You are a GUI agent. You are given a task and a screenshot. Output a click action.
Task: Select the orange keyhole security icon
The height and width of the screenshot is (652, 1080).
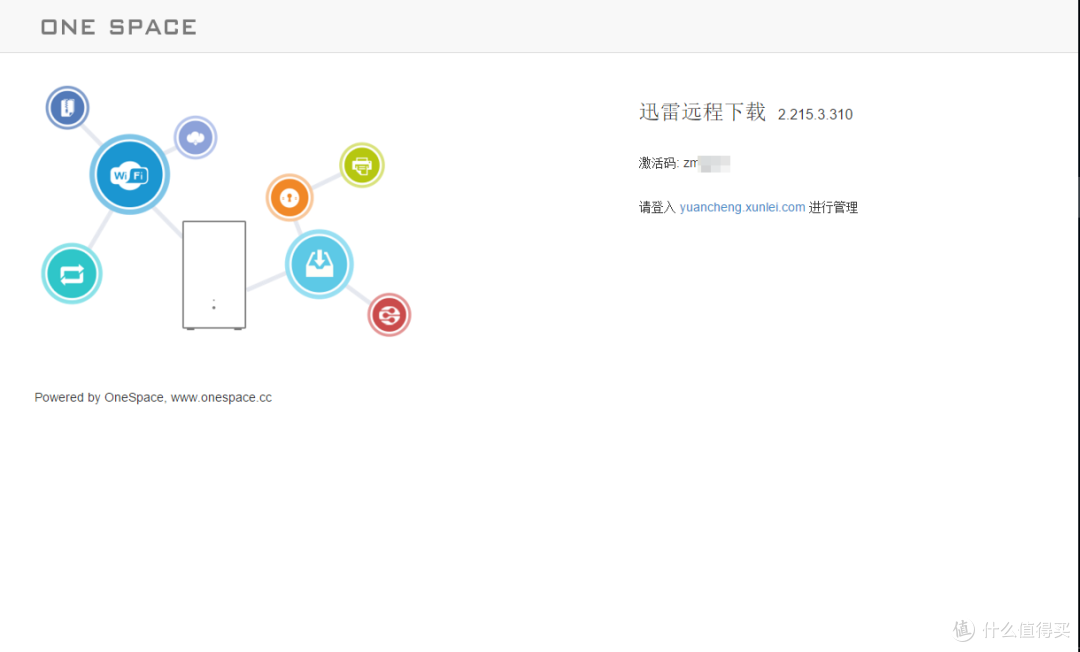click(x=289, y=198)
